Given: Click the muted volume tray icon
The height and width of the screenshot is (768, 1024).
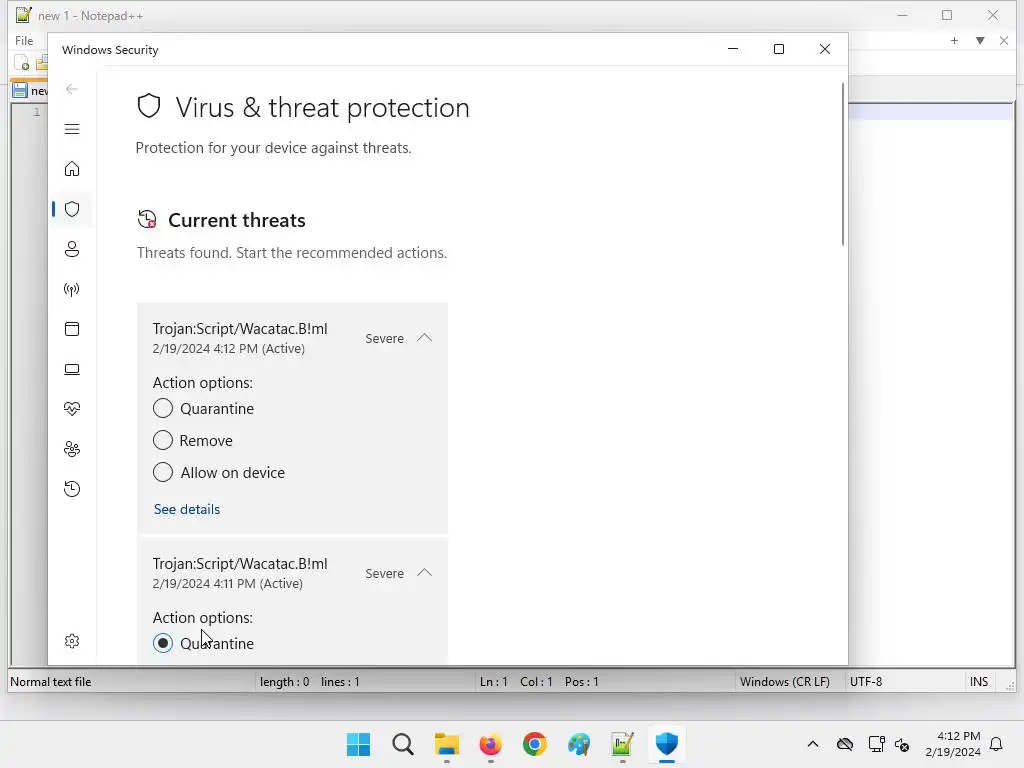Looking at the screenshot, I should tap(903, 744).
